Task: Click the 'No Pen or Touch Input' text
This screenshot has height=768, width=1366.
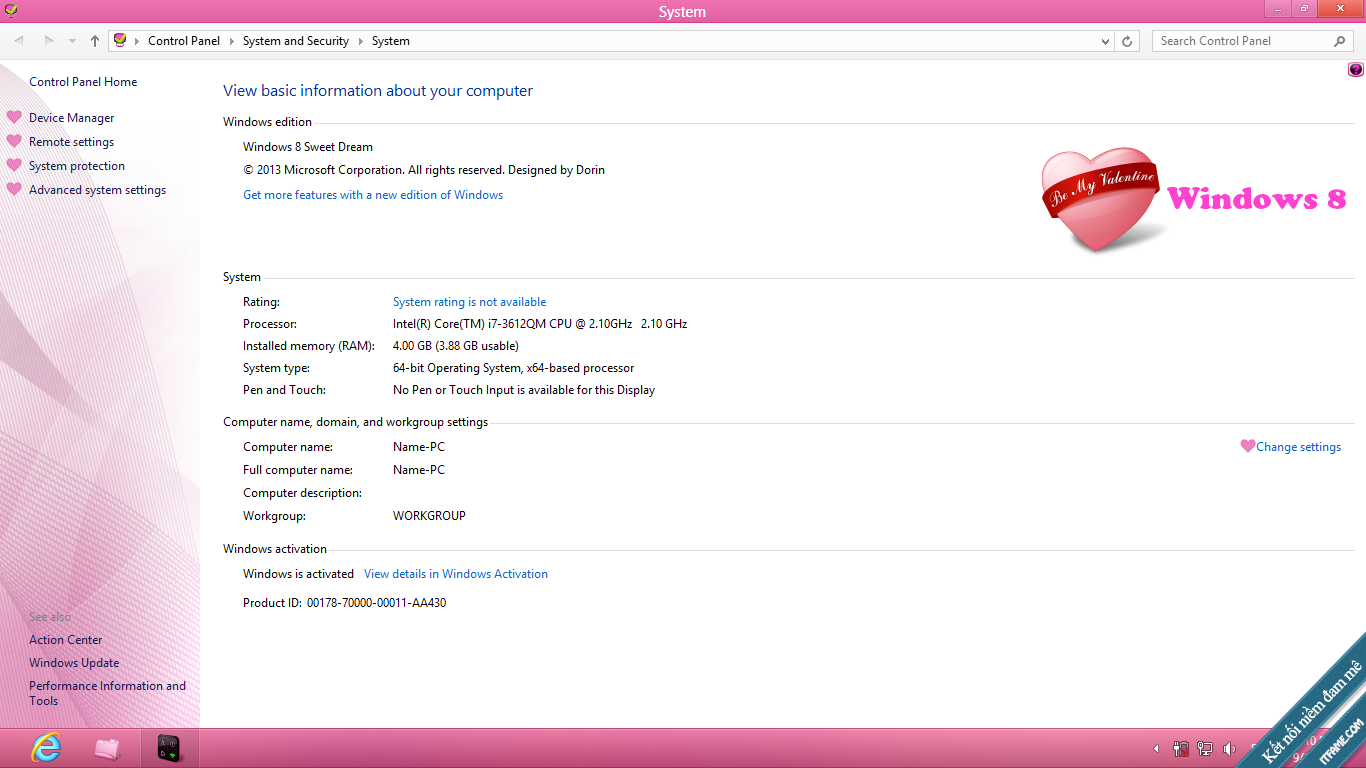Action: [524, 390]
